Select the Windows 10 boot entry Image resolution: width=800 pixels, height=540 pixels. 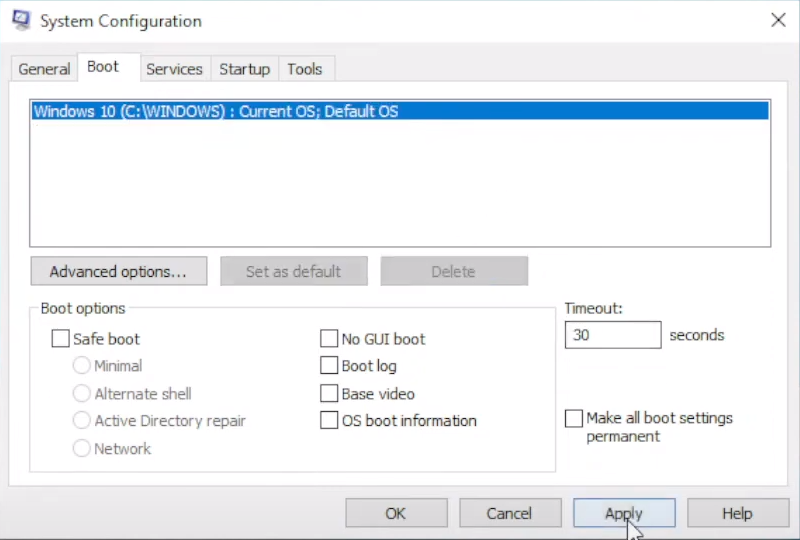[216, 112]
